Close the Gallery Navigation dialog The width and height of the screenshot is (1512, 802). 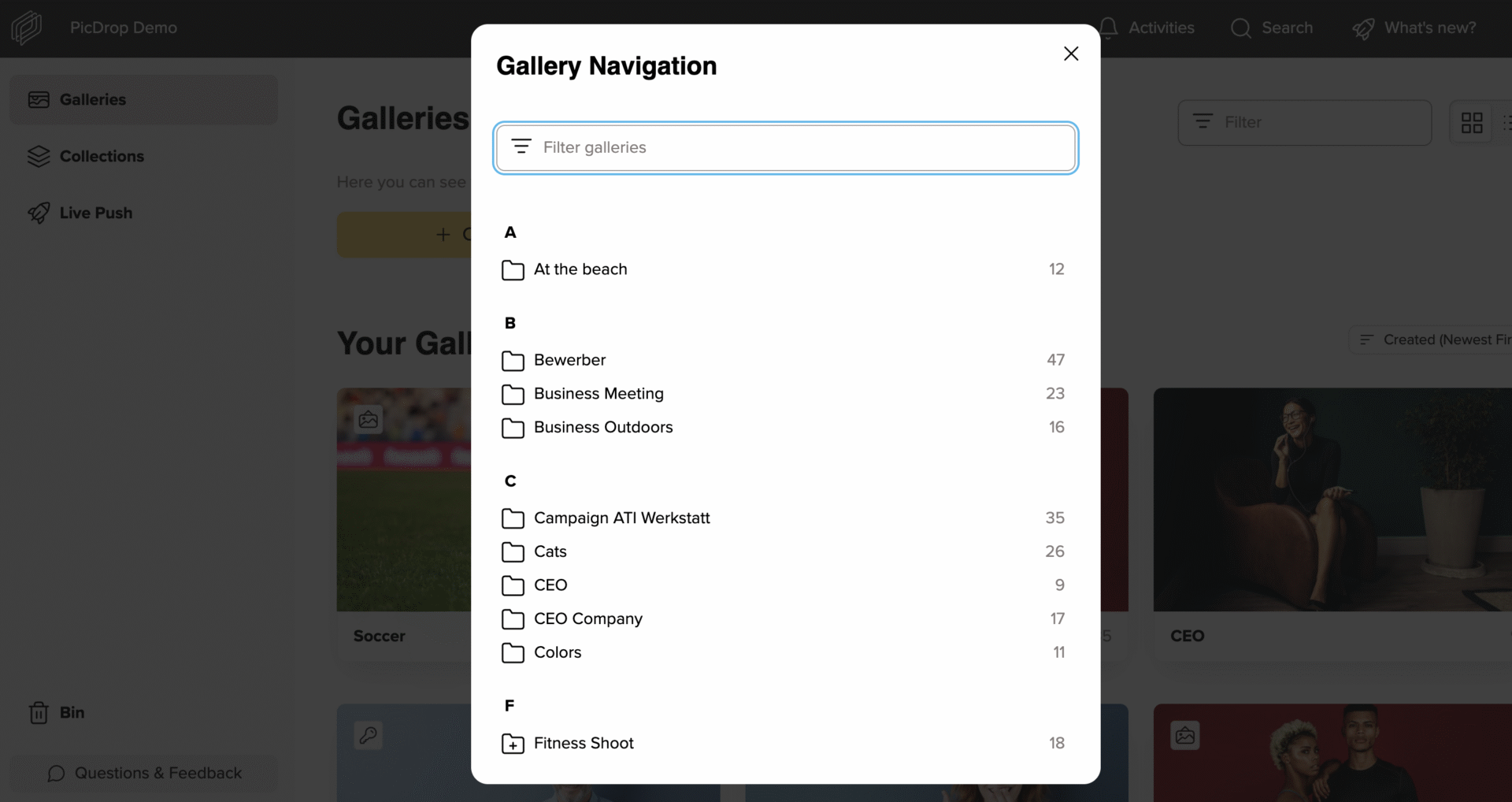click(1071, 54)
